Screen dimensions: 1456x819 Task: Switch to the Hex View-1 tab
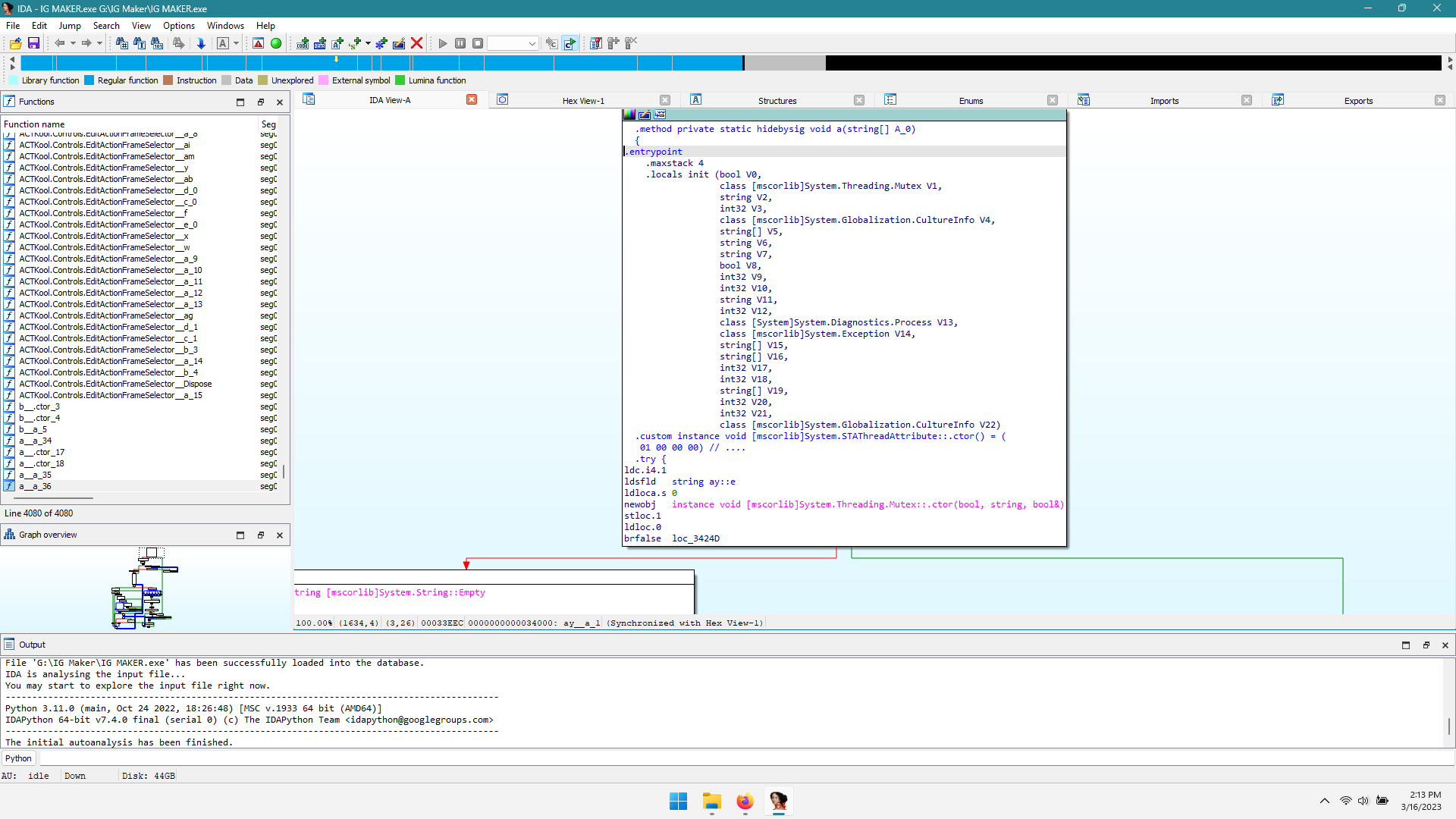click(583, 100)
